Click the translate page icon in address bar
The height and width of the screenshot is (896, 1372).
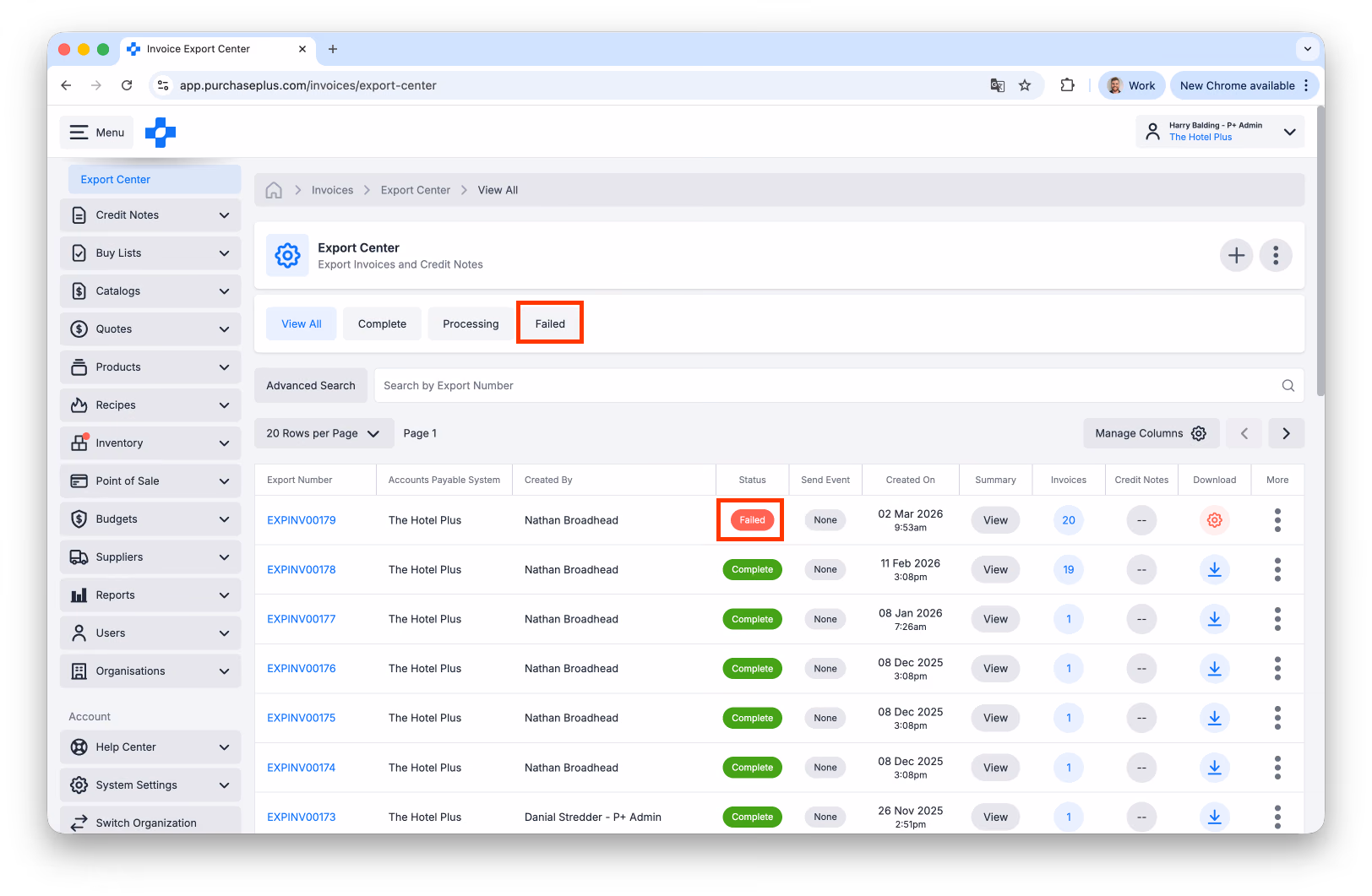tap(998, 85)
